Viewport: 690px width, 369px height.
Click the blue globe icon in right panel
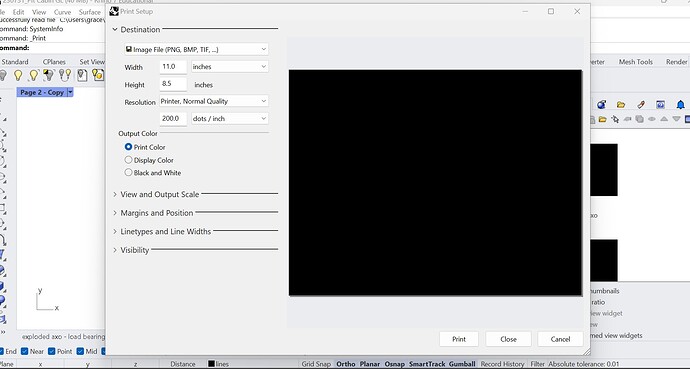602,104
